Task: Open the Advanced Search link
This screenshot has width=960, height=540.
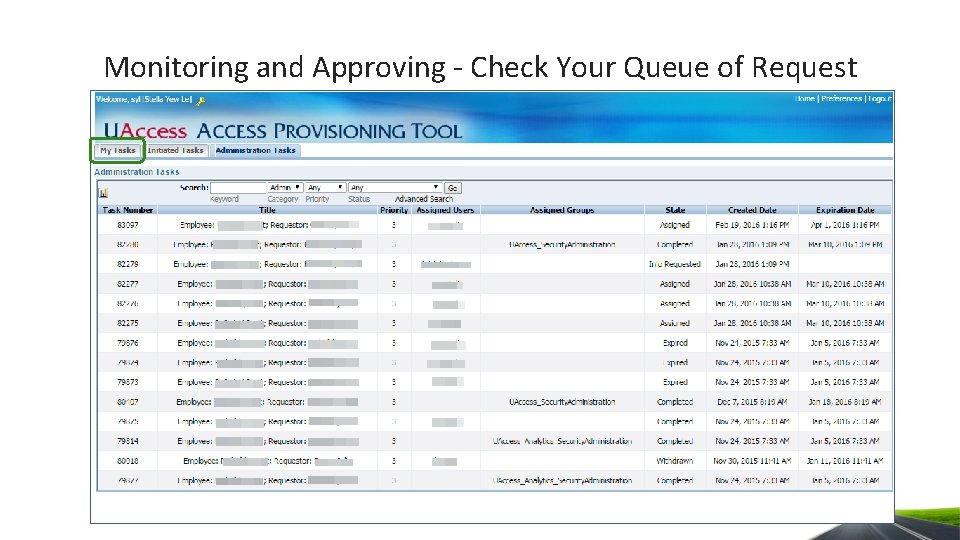Action: 424,199
